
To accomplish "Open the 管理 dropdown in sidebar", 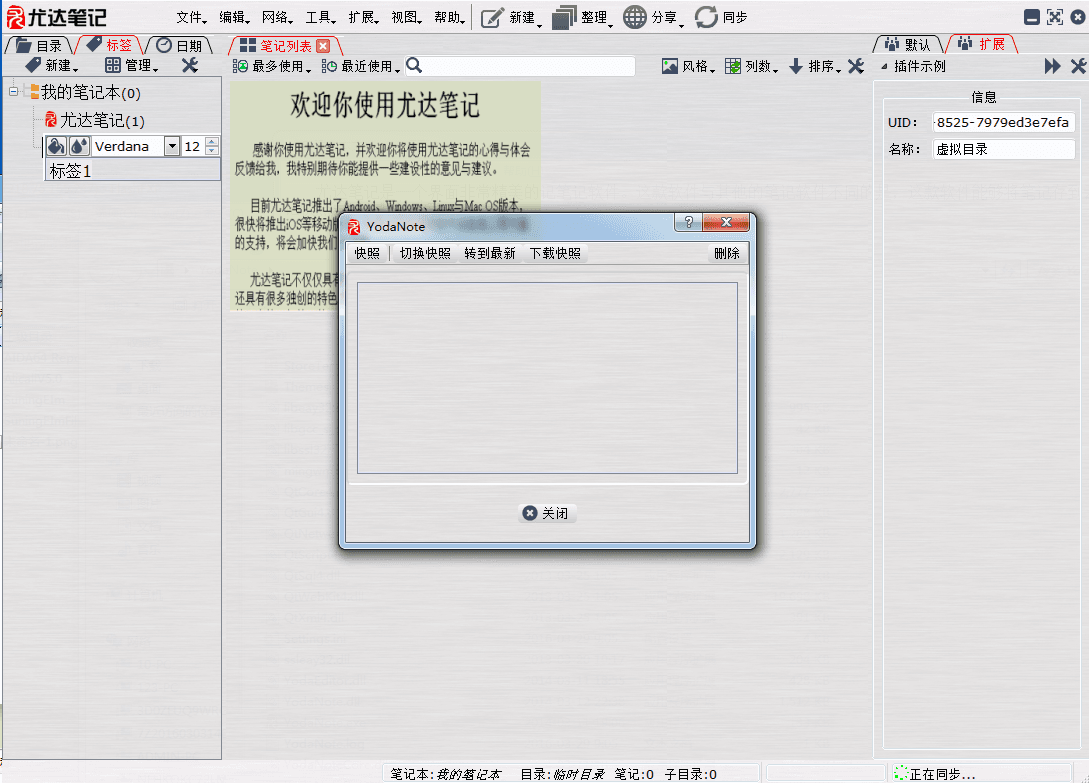I will [132, 65].
